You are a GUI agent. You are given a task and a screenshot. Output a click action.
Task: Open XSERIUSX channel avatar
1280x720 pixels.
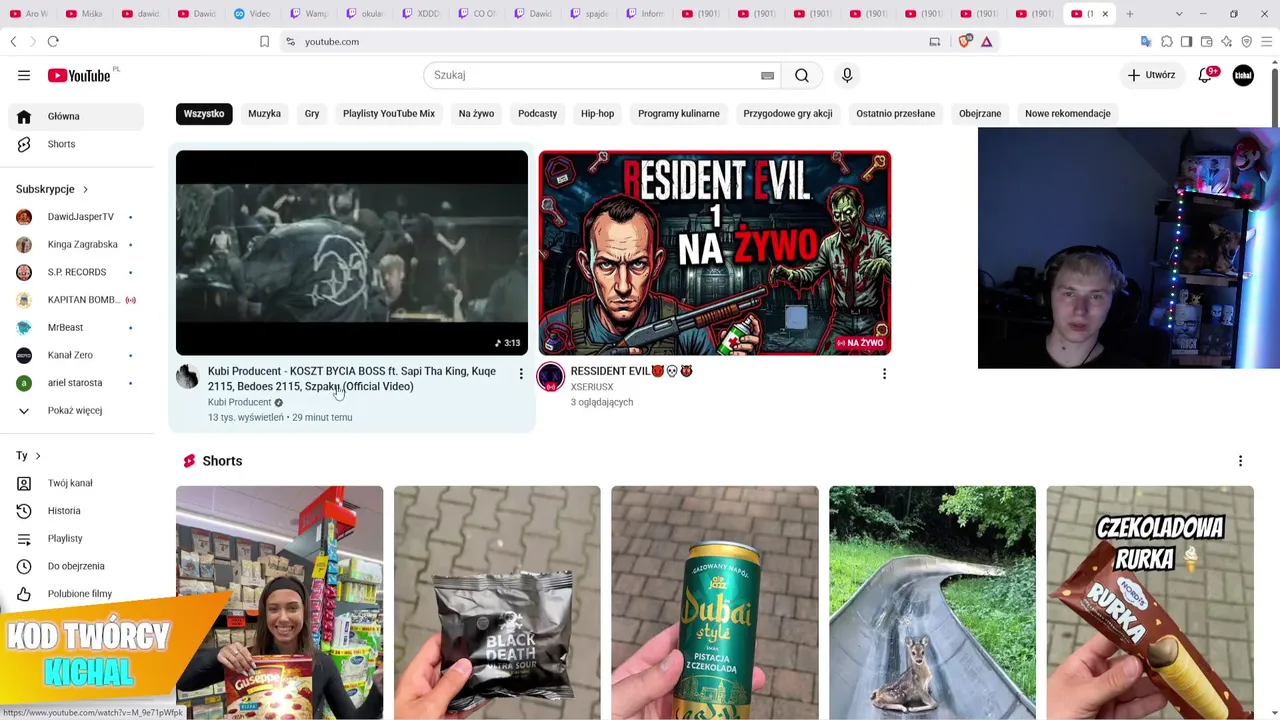coord(551,377)
